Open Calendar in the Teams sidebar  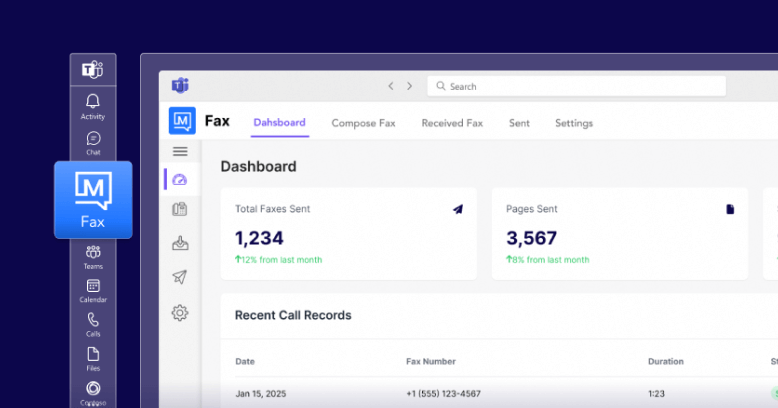click(93, 291)
